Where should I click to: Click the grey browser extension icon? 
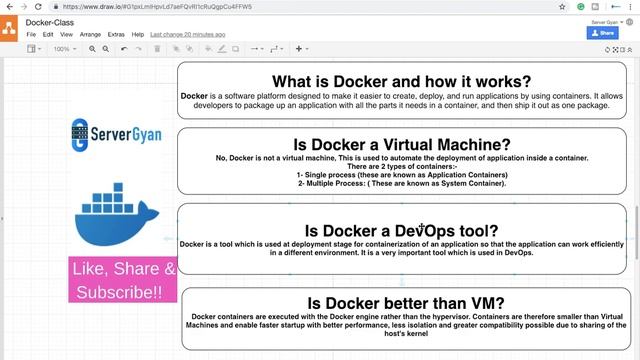(x=596, y=7)
